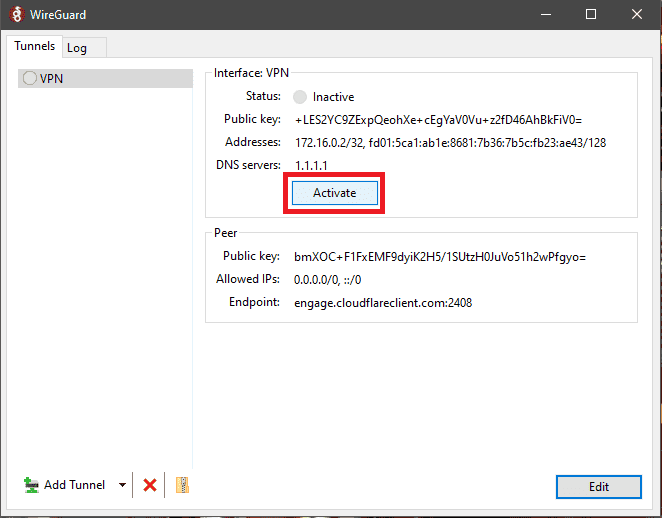Maximize the WireGuard window
This screenshot has height=518, width=662.
pos(591,14)
